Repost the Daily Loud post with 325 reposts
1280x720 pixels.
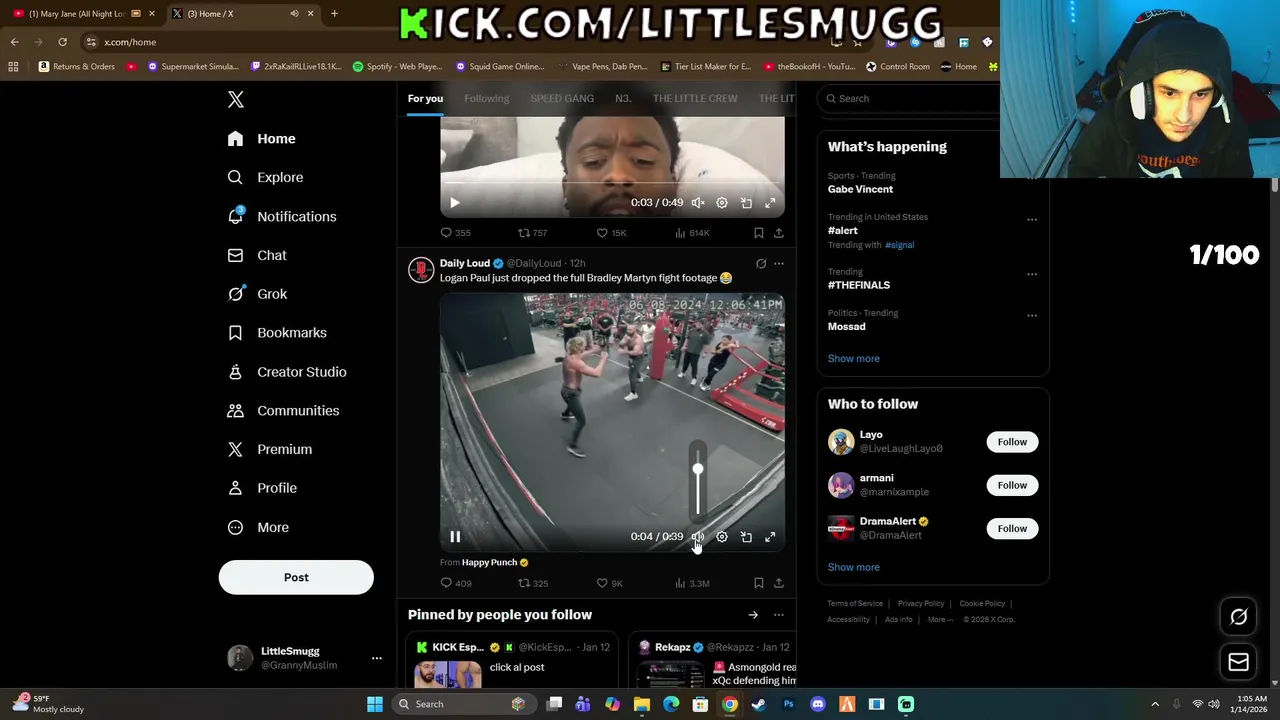[x=532, y=583]
